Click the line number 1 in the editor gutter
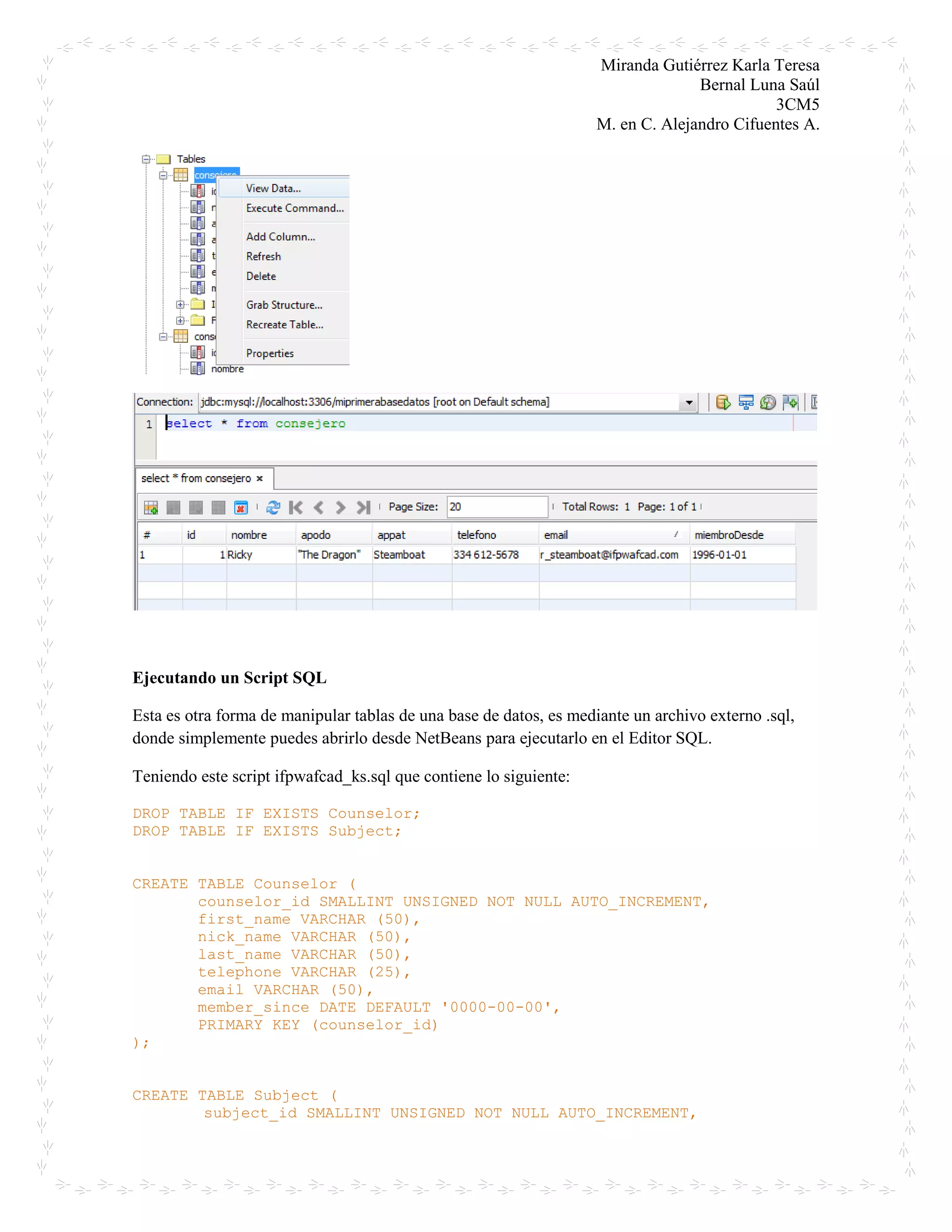 tap(149, 424)
